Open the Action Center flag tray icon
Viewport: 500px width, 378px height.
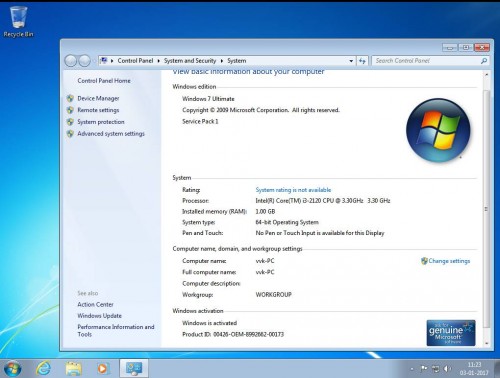pyautogui.click(x=424, y=369)
